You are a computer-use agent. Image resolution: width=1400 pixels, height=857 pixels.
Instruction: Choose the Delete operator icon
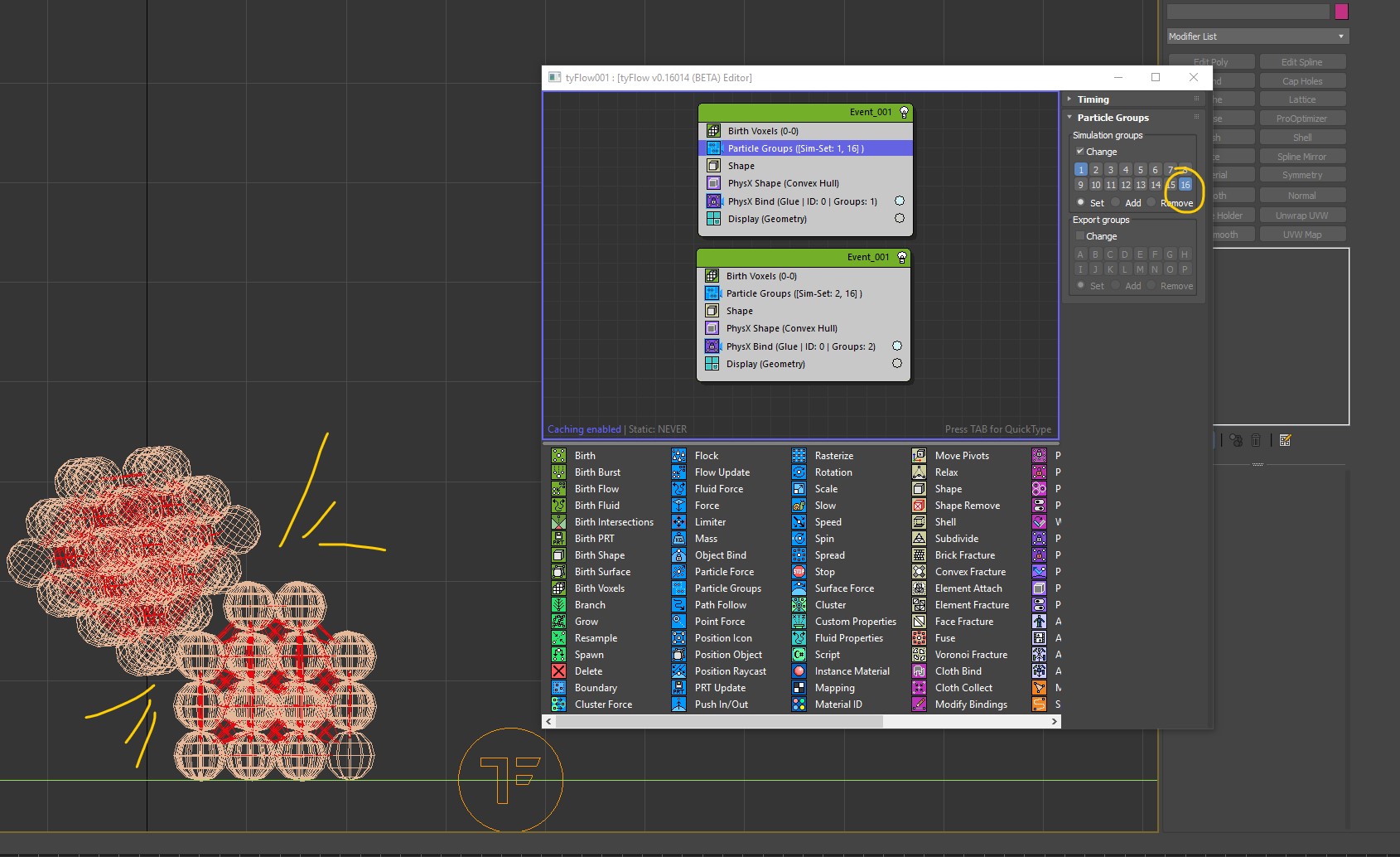559,671
